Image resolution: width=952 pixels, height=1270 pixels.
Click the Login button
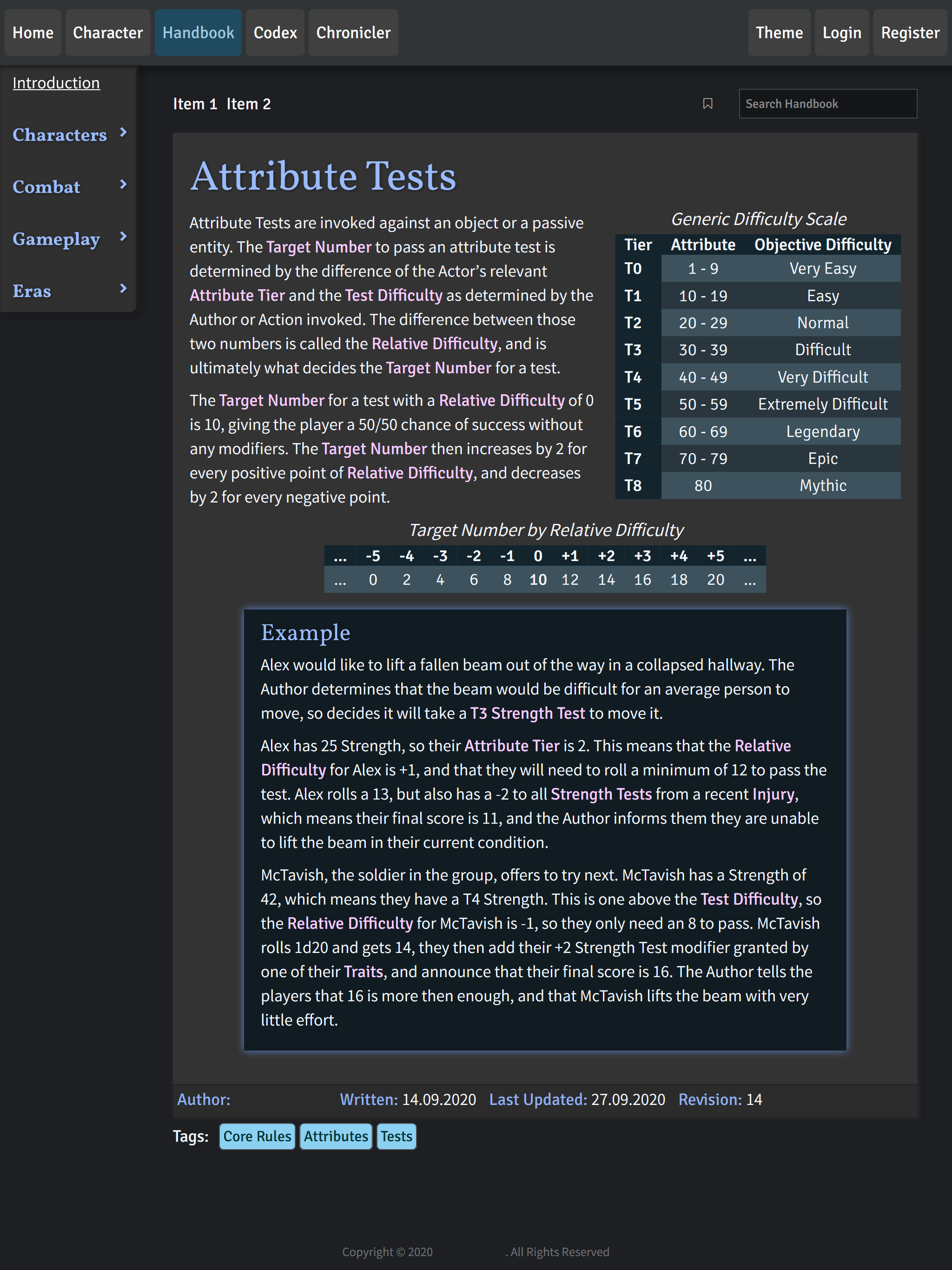pyautogui.click(x=842, y=33)
